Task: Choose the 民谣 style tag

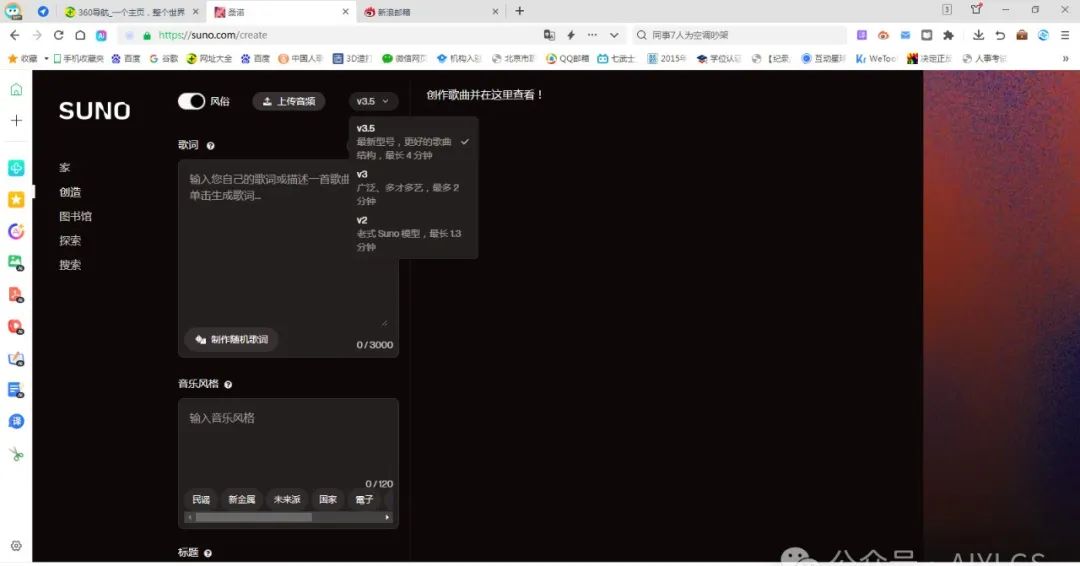Action: tap(201, 499)
